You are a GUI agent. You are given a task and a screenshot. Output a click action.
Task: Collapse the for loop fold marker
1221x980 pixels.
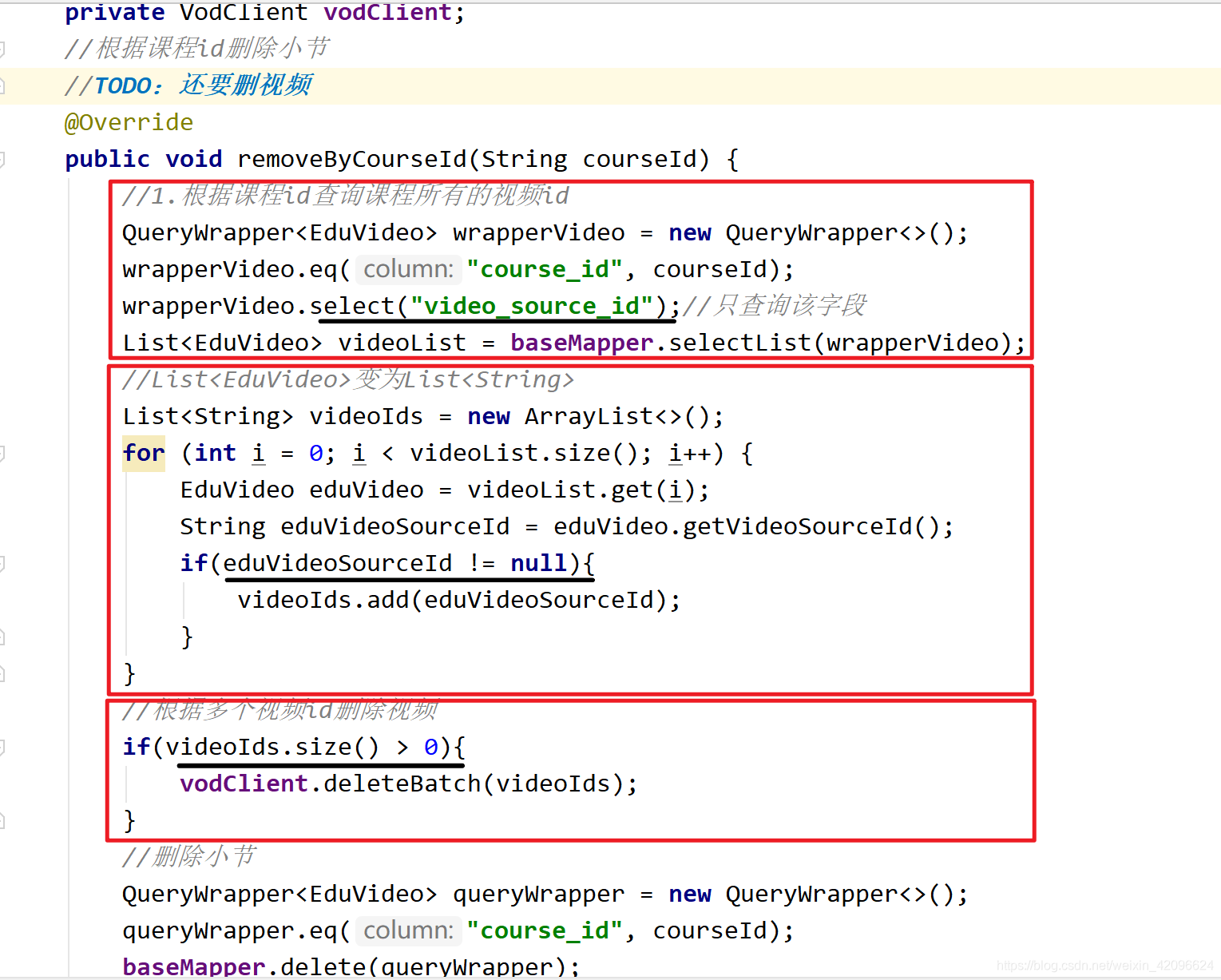coord(2,453)
